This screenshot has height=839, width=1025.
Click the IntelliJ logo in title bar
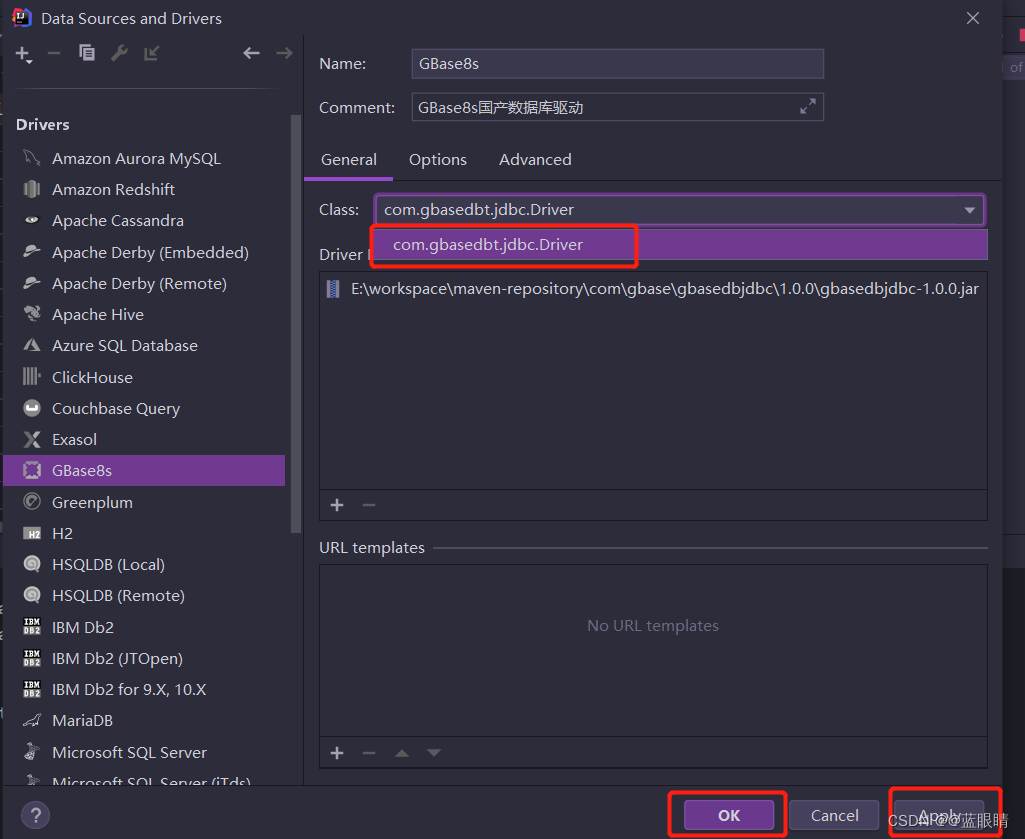point(22,18)
